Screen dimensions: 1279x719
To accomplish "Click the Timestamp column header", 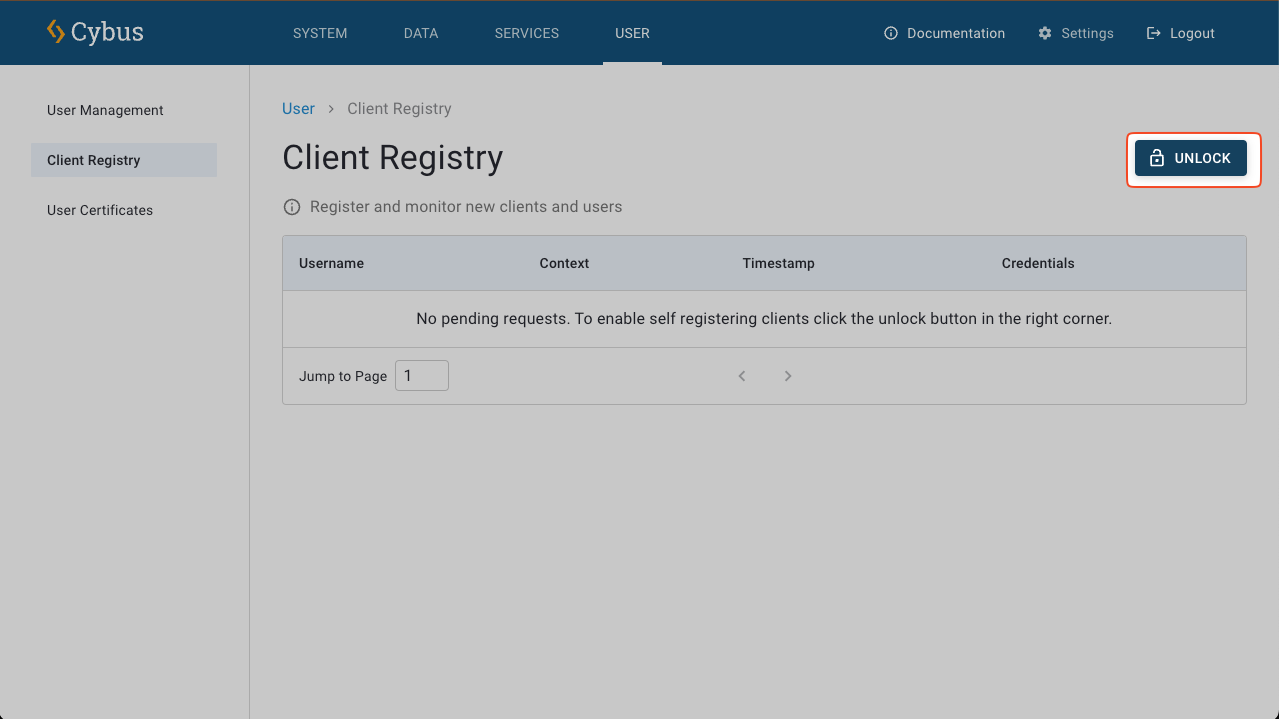I will pyautogui.click(x=778, y=263).
